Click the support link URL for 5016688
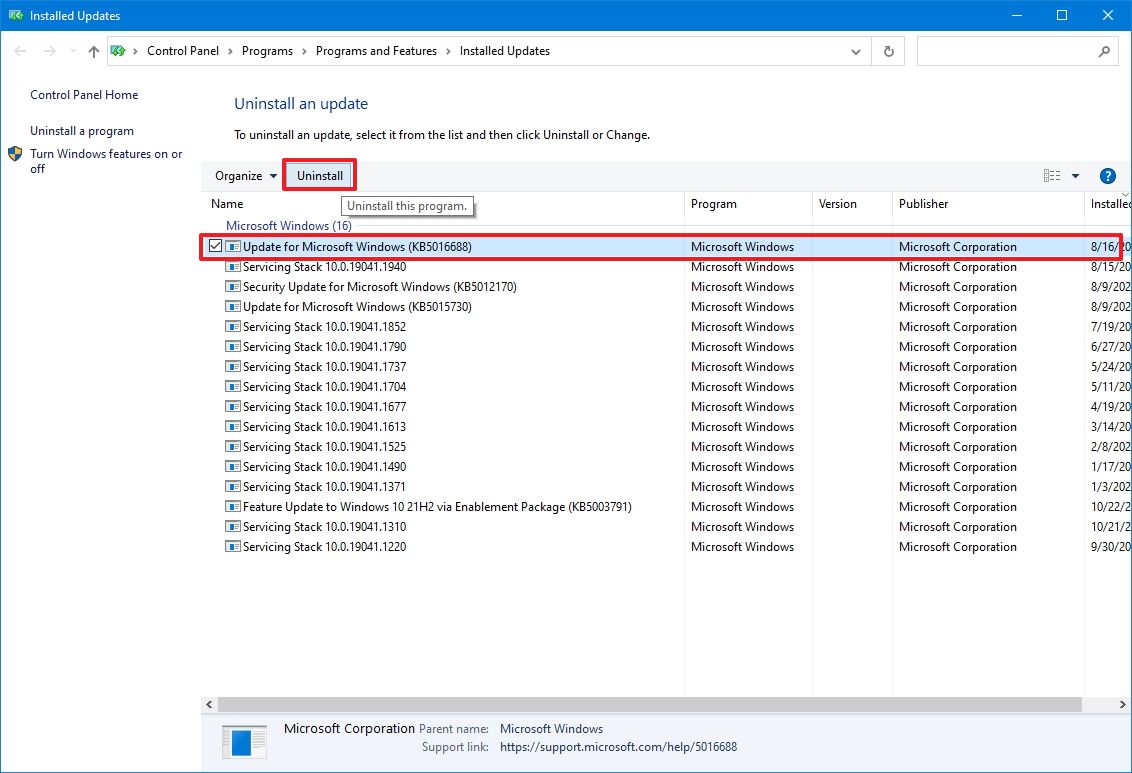The height and width of the screenshot is (773, 1132). [619, 747]
